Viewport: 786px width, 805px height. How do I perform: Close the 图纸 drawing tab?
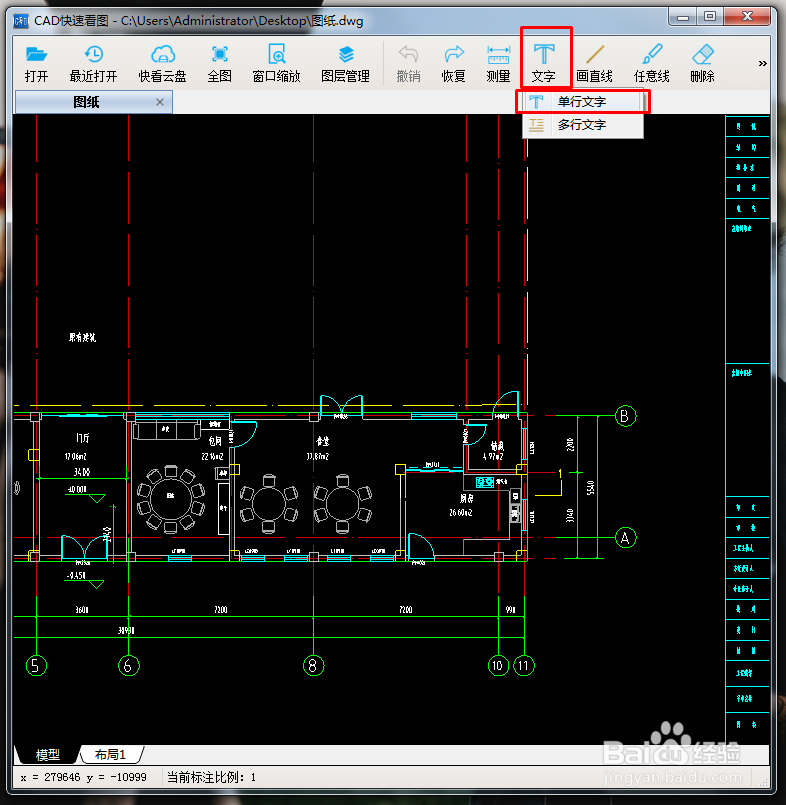(160, 102)
